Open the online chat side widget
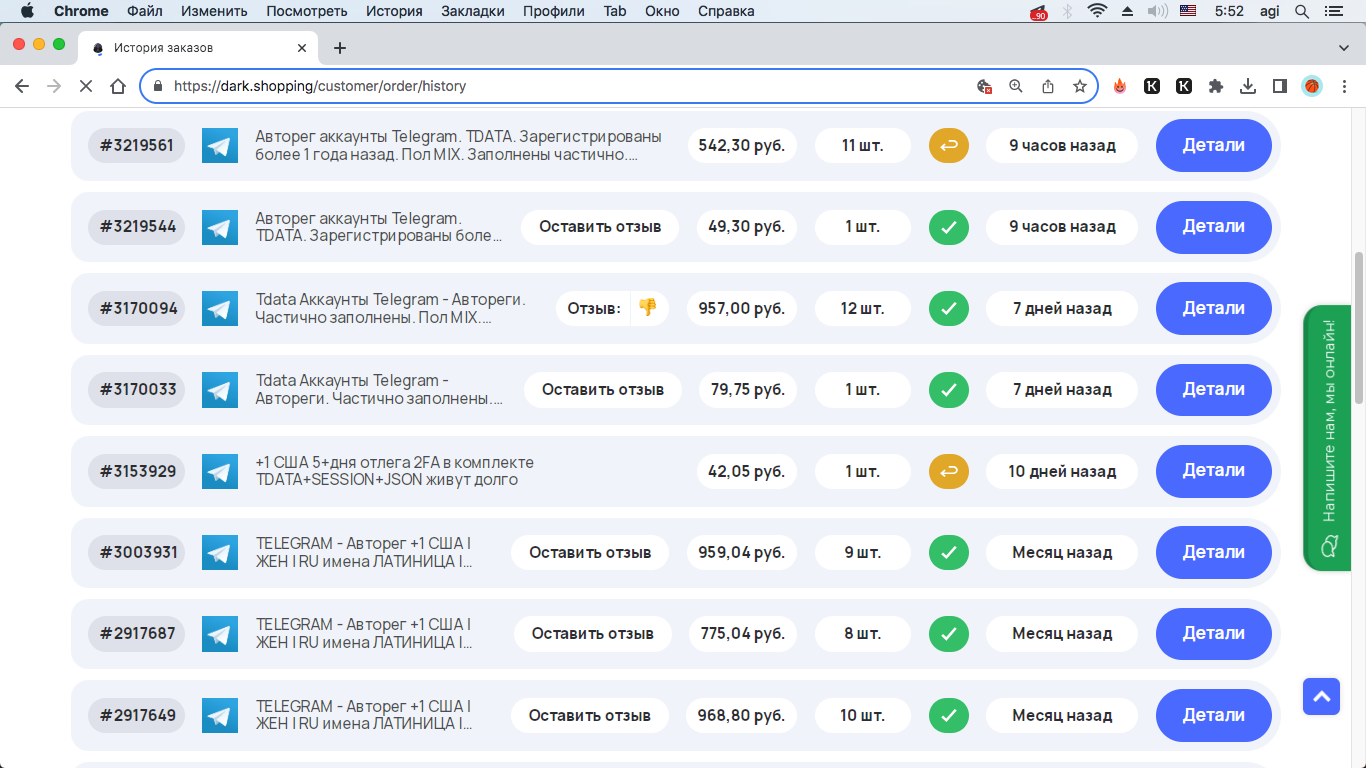The height and width of the screenshot is (768, 1366). point(1329,438)
